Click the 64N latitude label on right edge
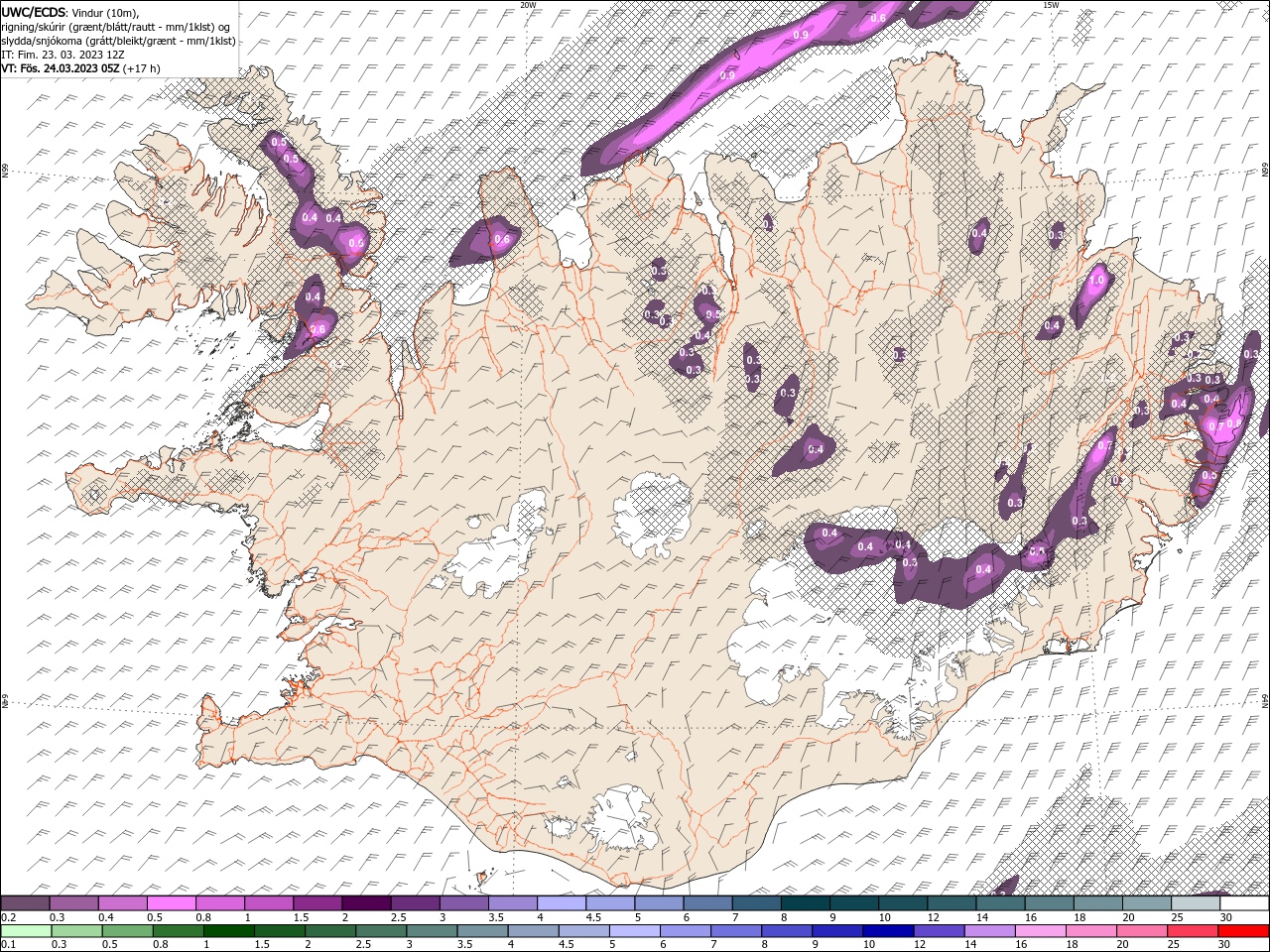Image resolution: width=1270 pixels, height=952 pixels. [1265, 700]
